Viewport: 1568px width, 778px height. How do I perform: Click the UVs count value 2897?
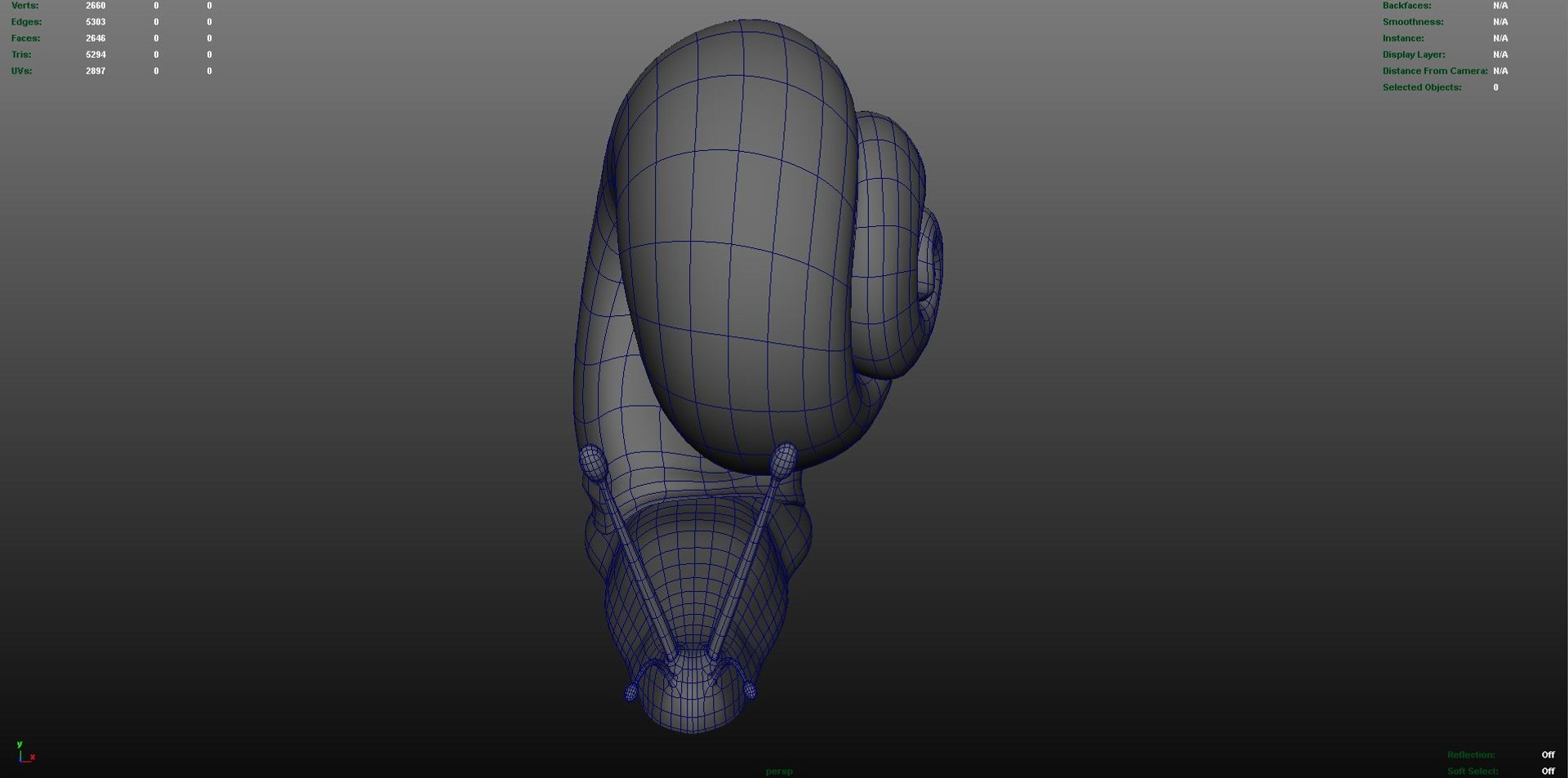96,71
